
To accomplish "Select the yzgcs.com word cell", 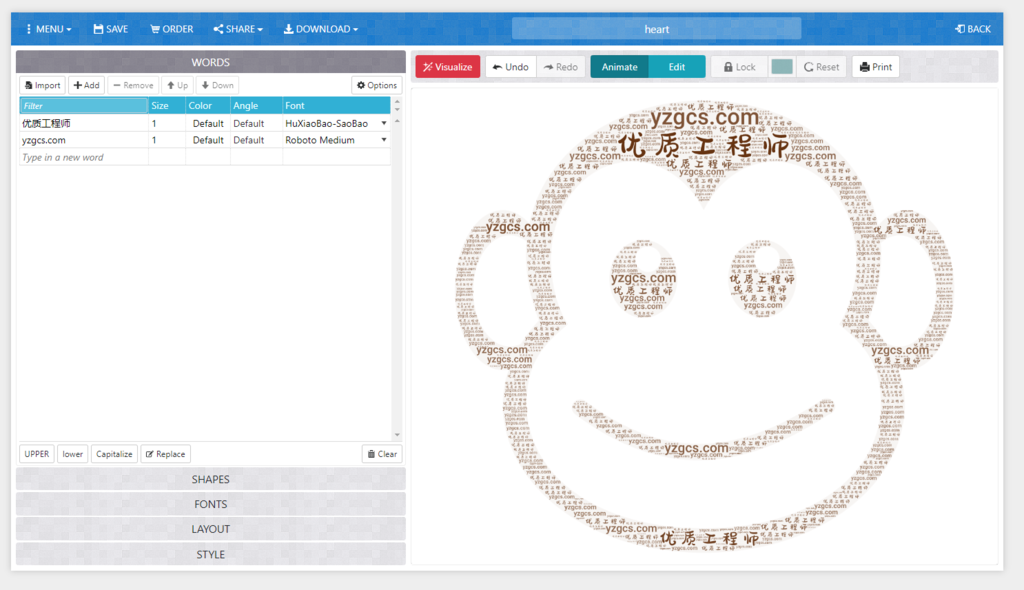I will 84,140.
